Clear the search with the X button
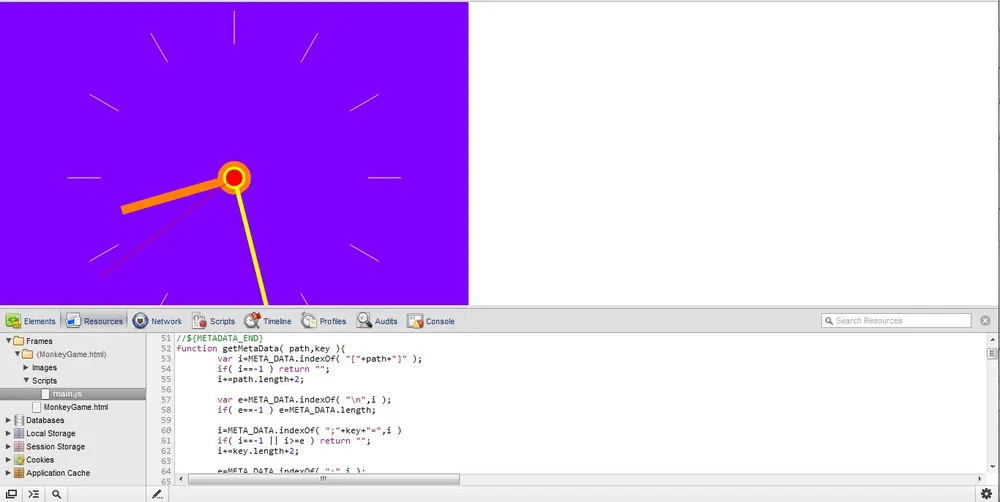Screen dimensions: 1000x502 click(985, 321)
